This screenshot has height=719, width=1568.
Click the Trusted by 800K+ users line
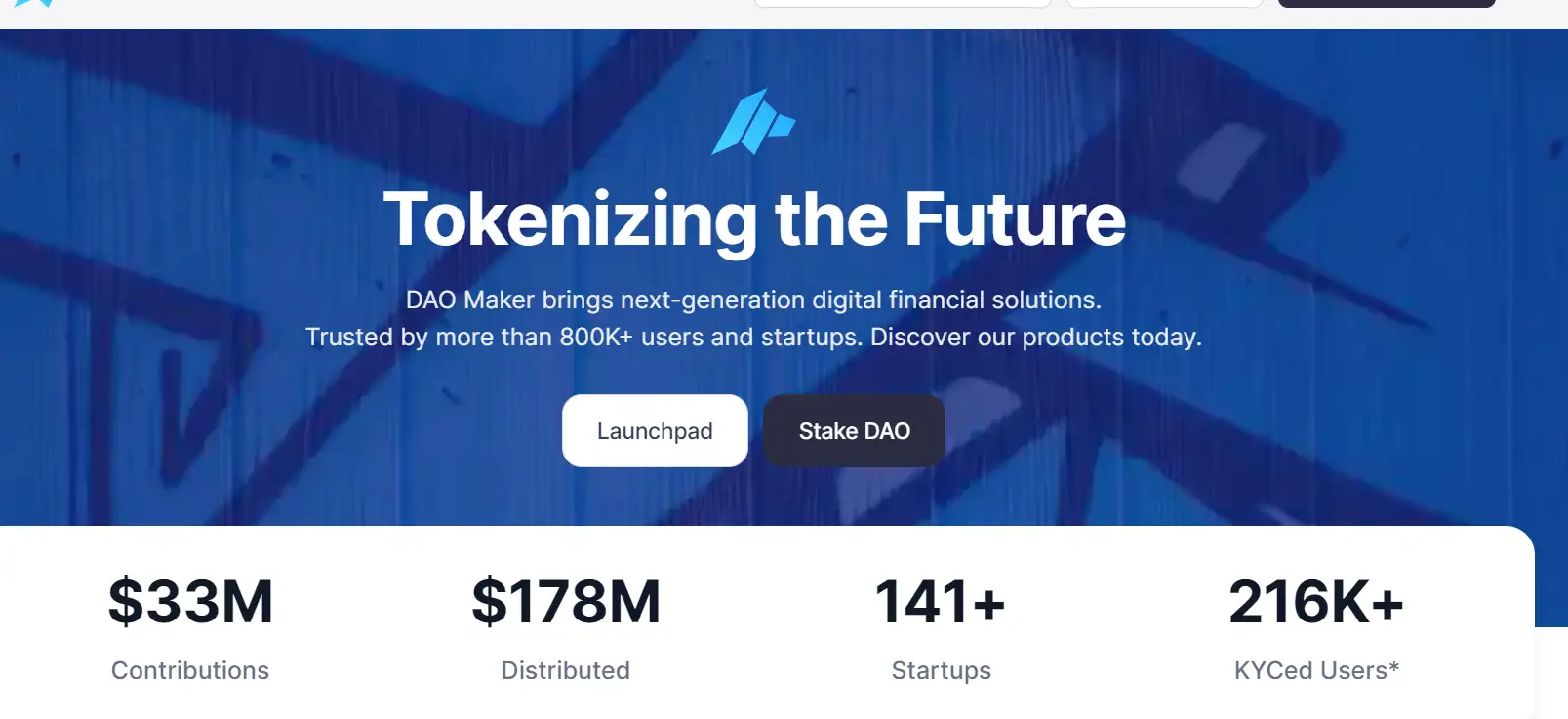753,337
